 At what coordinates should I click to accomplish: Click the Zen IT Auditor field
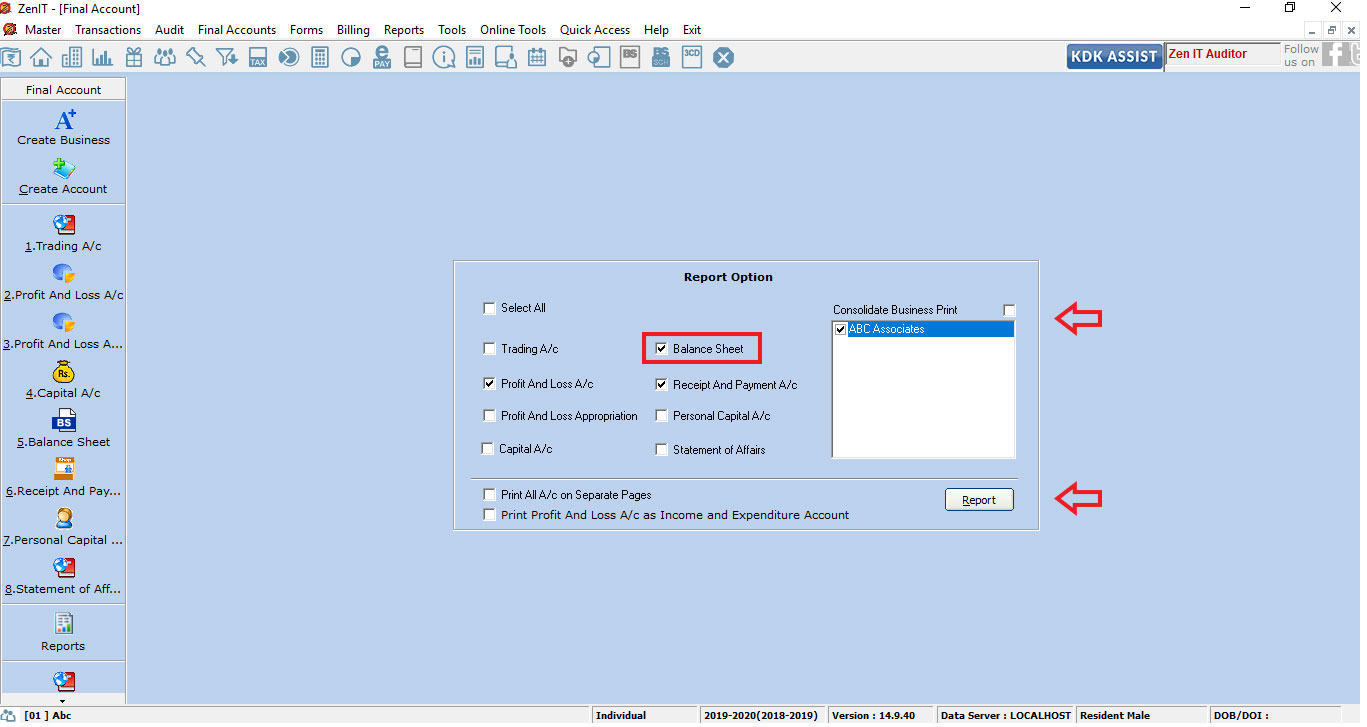click(1222, 55)
